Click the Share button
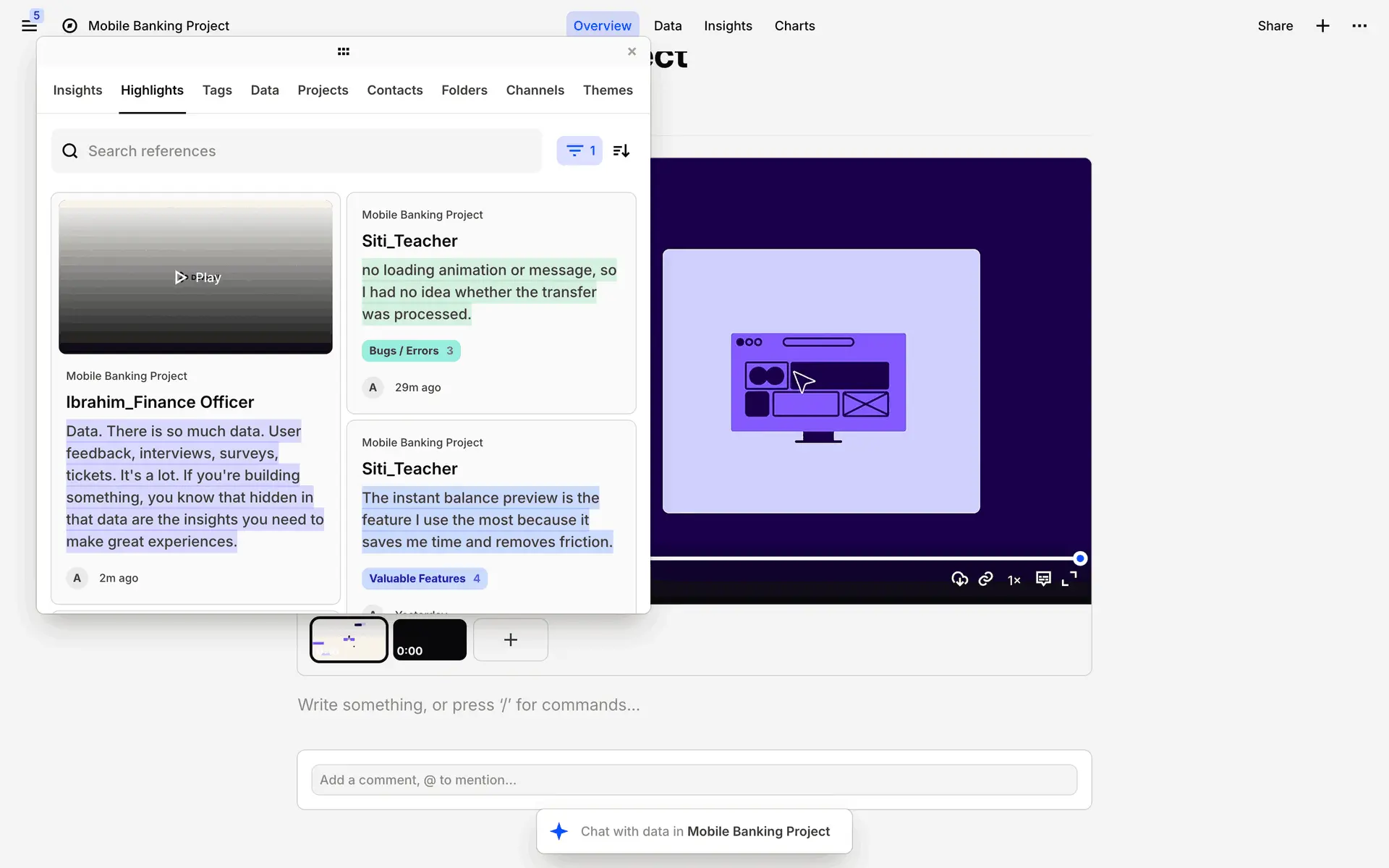This screenshot has width=1389, height=868. (1275, 26)
